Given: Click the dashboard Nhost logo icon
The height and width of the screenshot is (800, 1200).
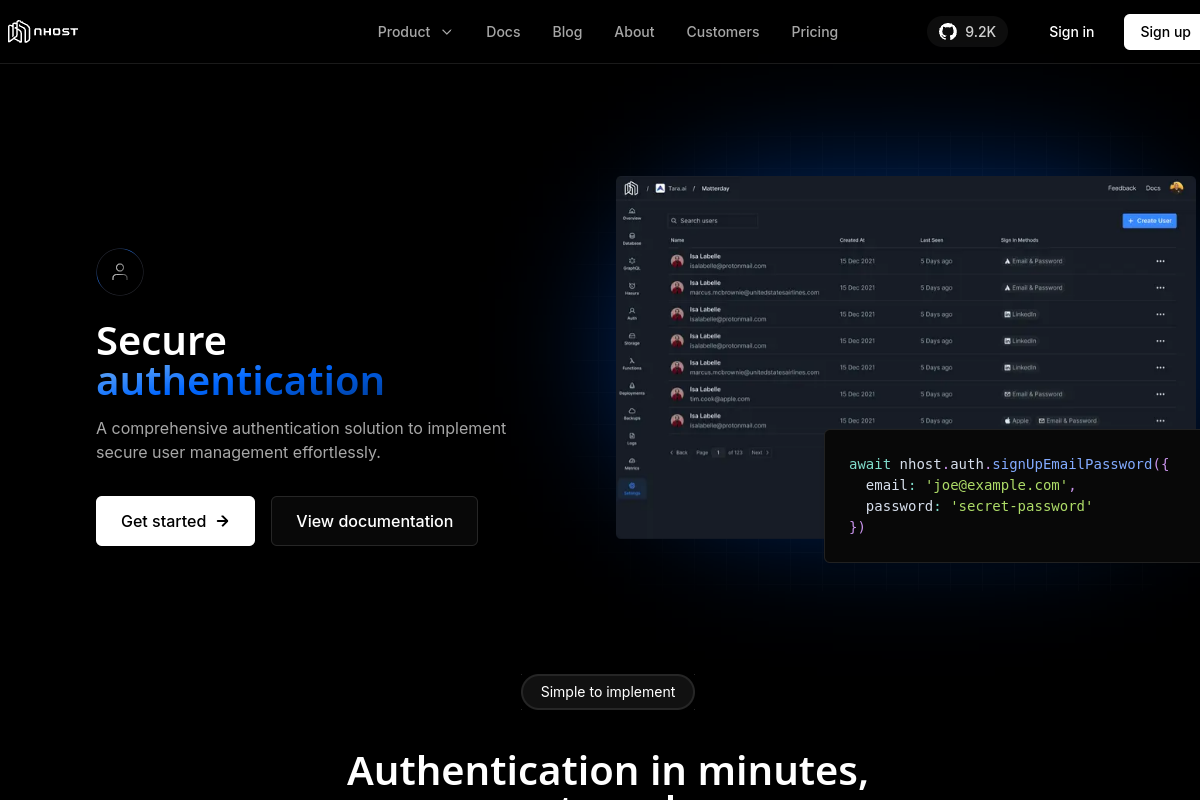Looking at the screenshot, I should pyautogui.click(x=631, y=188).
